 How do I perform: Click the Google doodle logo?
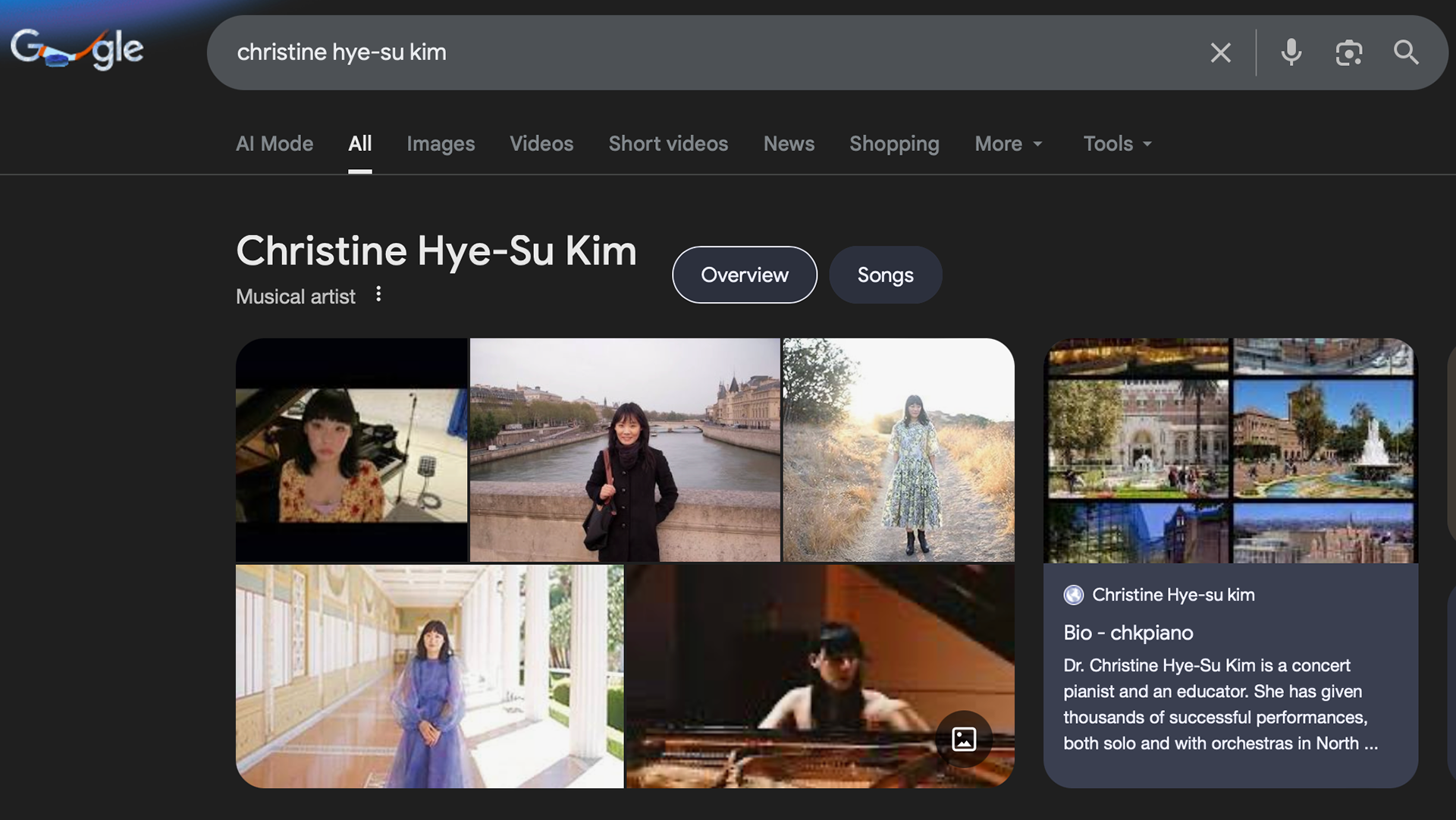(x=77, y=50)
